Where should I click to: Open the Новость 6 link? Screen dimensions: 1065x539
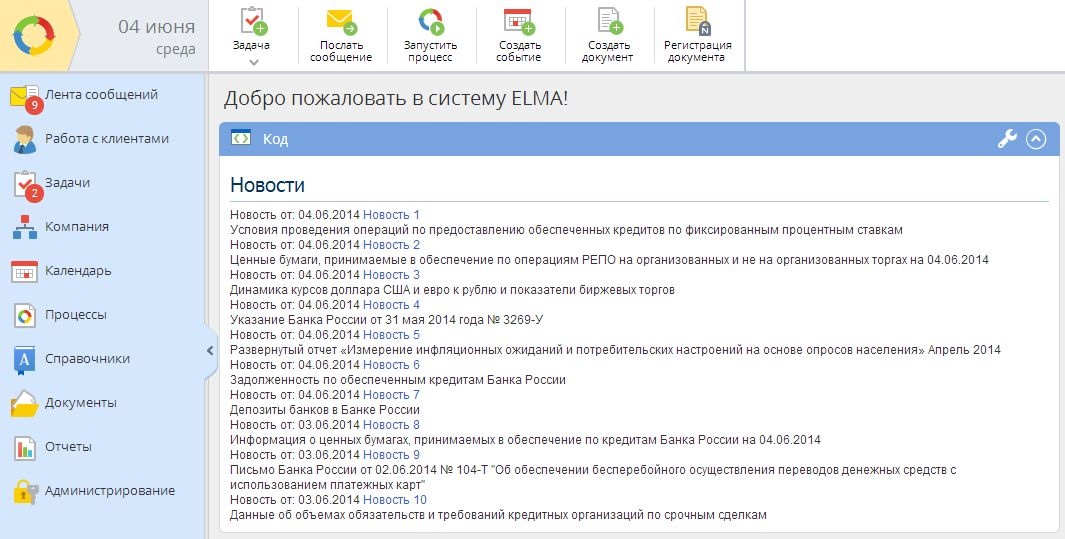tap(391, 365)
